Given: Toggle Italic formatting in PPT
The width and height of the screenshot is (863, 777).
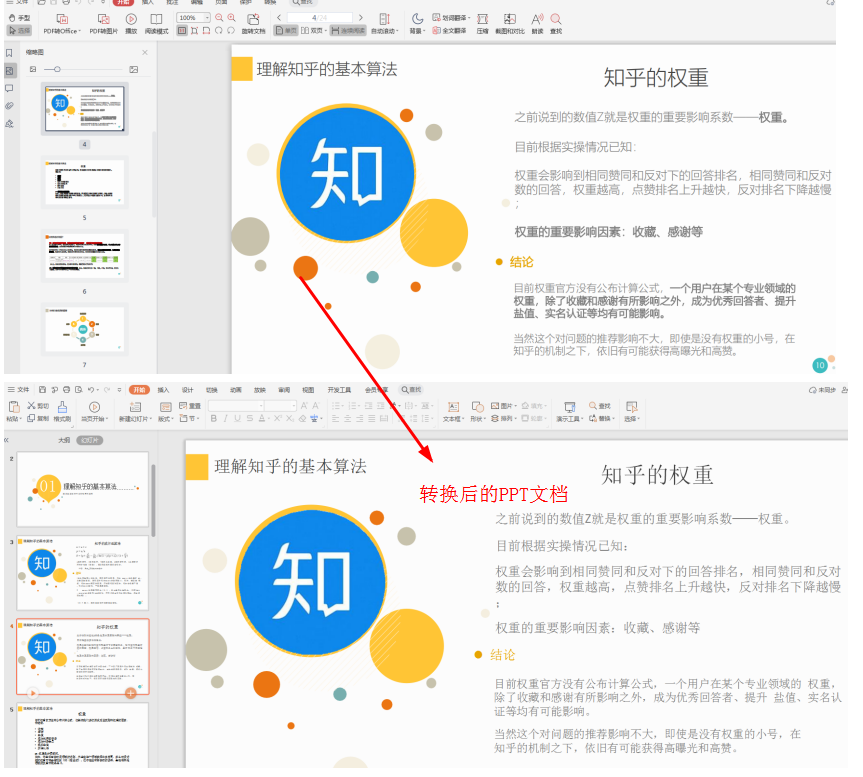Looking at the screenshot, I should (x=225, y=418).
